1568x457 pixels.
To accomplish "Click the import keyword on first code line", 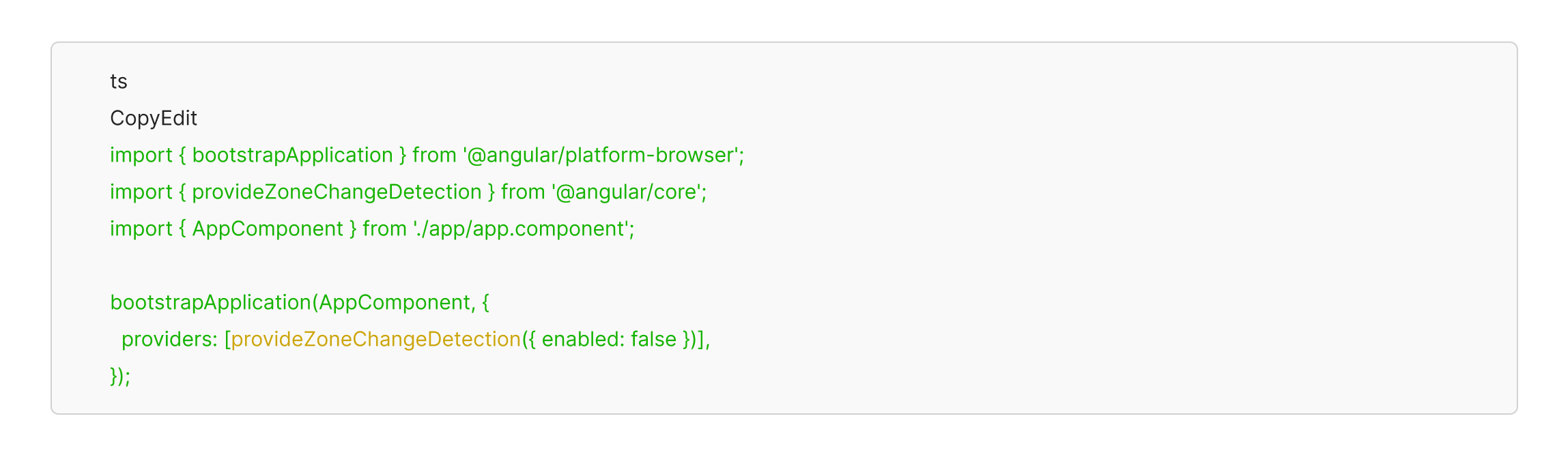I will (x=141, y=156).
